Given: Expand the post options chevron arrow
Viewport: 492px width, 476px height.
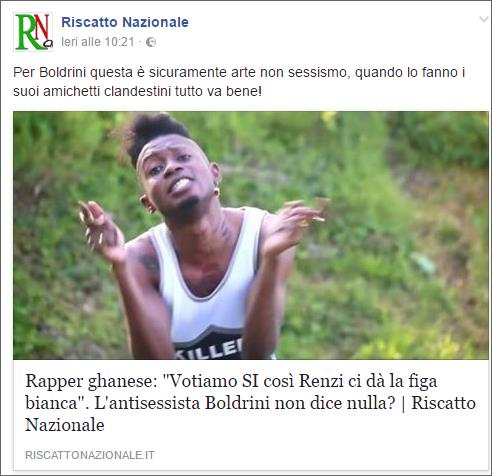Looking at the screenshot, I should point(484,19).
